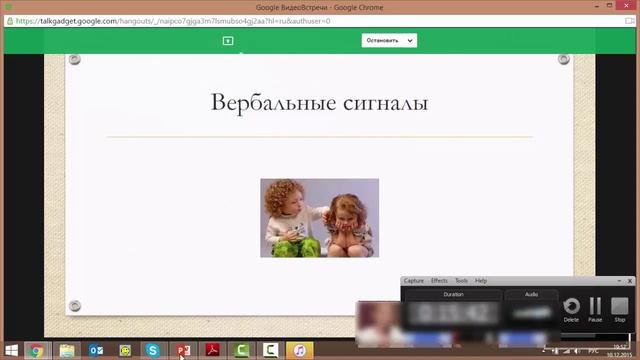Minimize the recorder window
This screenshot has height=360, width=640.
[x=619, y=281]
